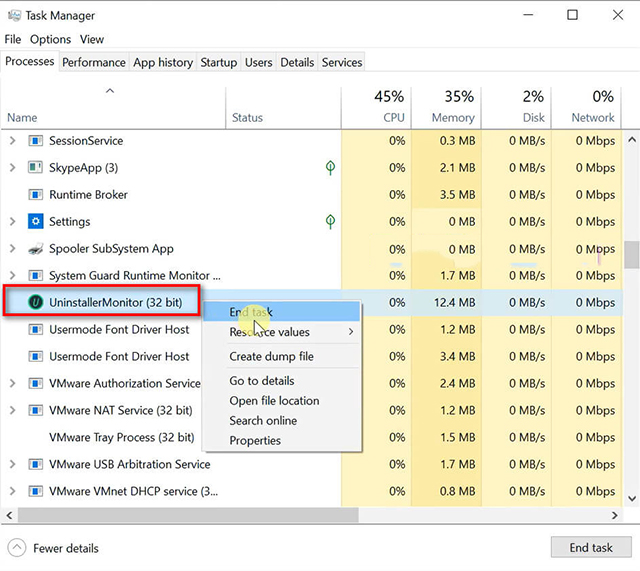Viewport: 640px width, 571px height.
Task: Choose Properties in context menu
Action: (282, 440)
